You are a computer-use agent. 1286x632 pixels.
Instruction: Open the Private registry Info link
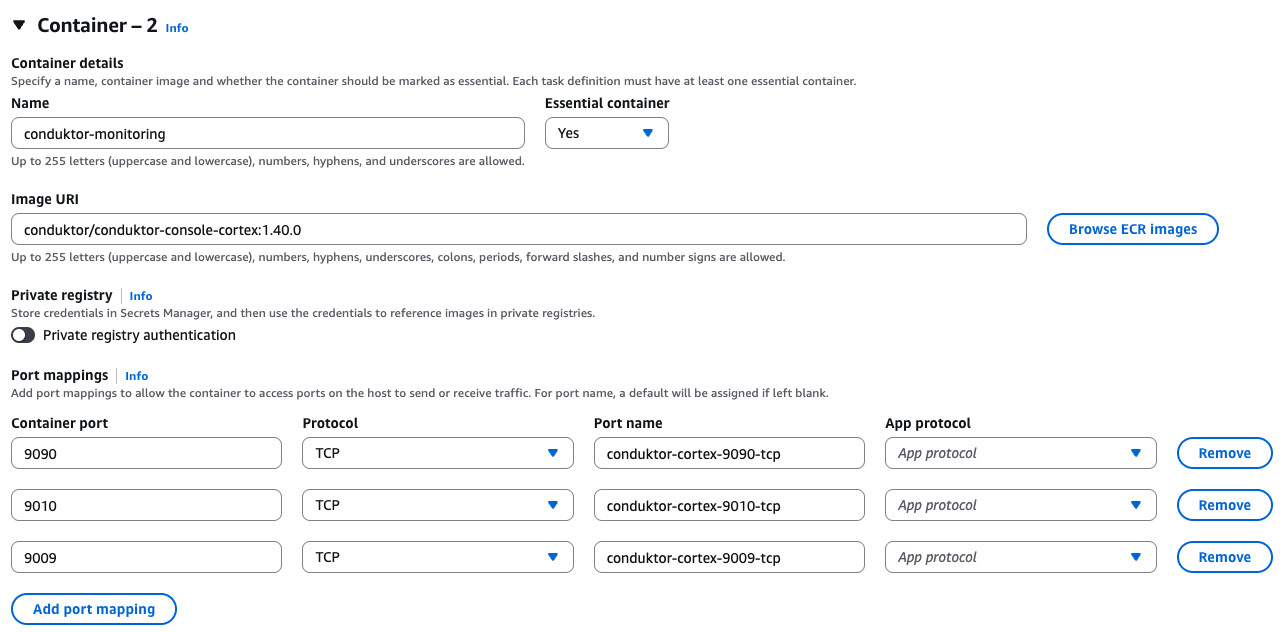(x=140, y=295)
